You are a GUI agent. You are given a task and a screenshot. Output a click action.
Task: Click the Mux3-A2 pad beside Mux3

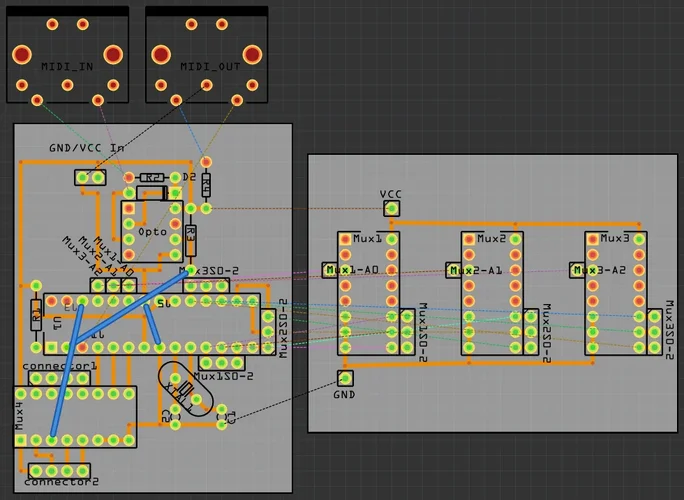(577, 270)
